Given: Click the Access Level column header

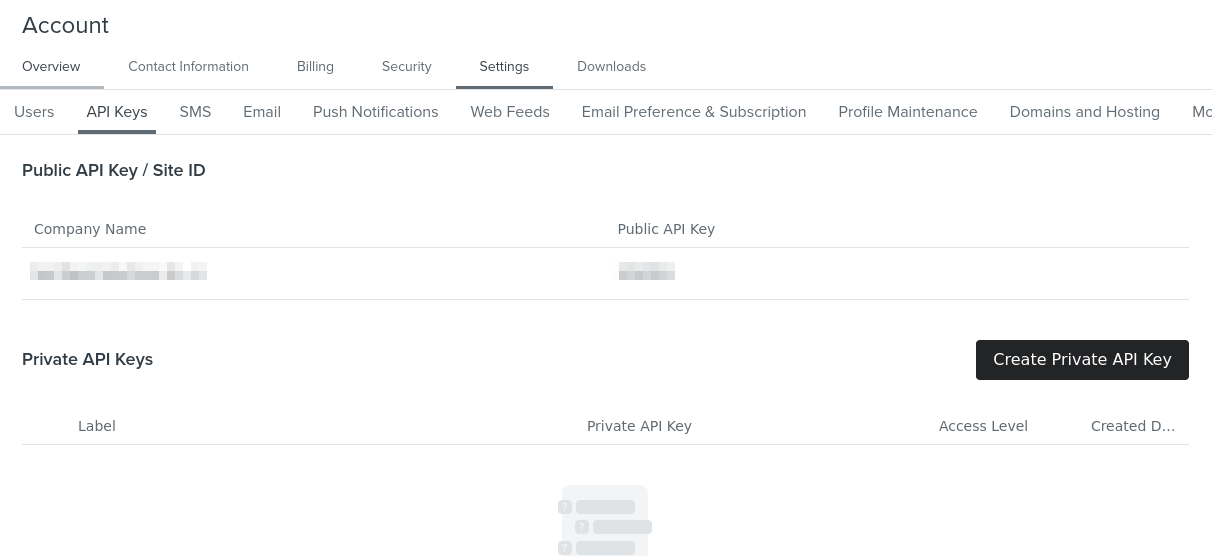Looking at the screenshot, I should point(983,426).
